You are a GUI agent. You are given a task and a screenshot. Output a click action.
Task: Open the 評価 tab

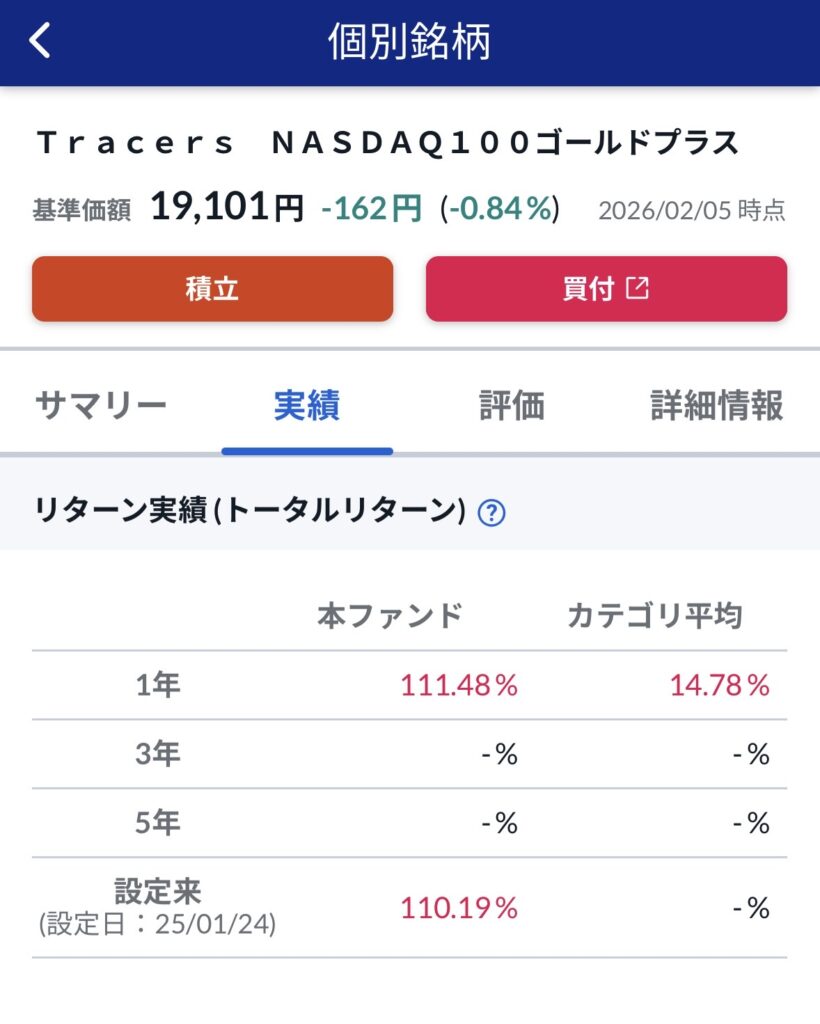pos(511,406)
